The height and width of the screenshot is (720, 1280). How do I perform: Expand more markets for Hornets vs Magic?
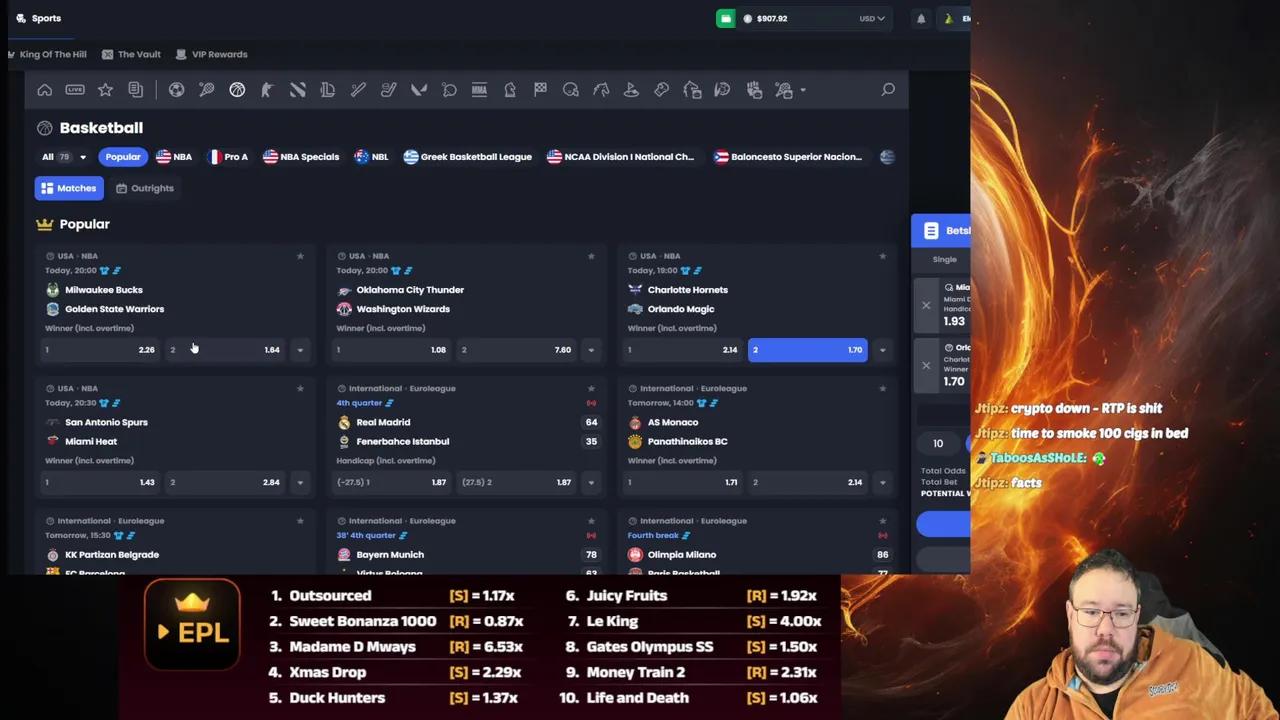point(882,350)
